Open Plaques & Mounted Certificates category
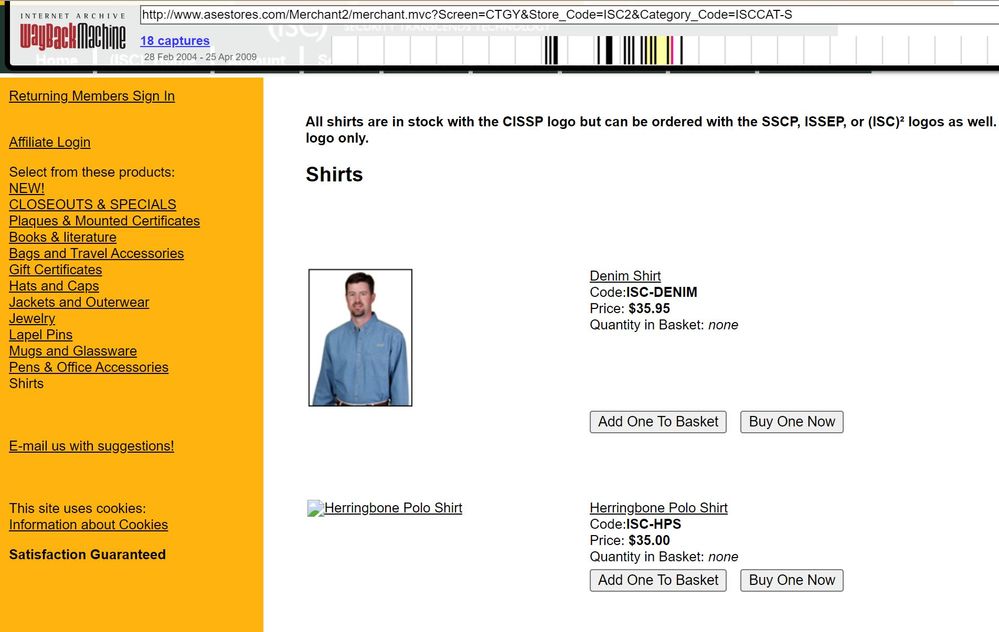 coord(104,221)
